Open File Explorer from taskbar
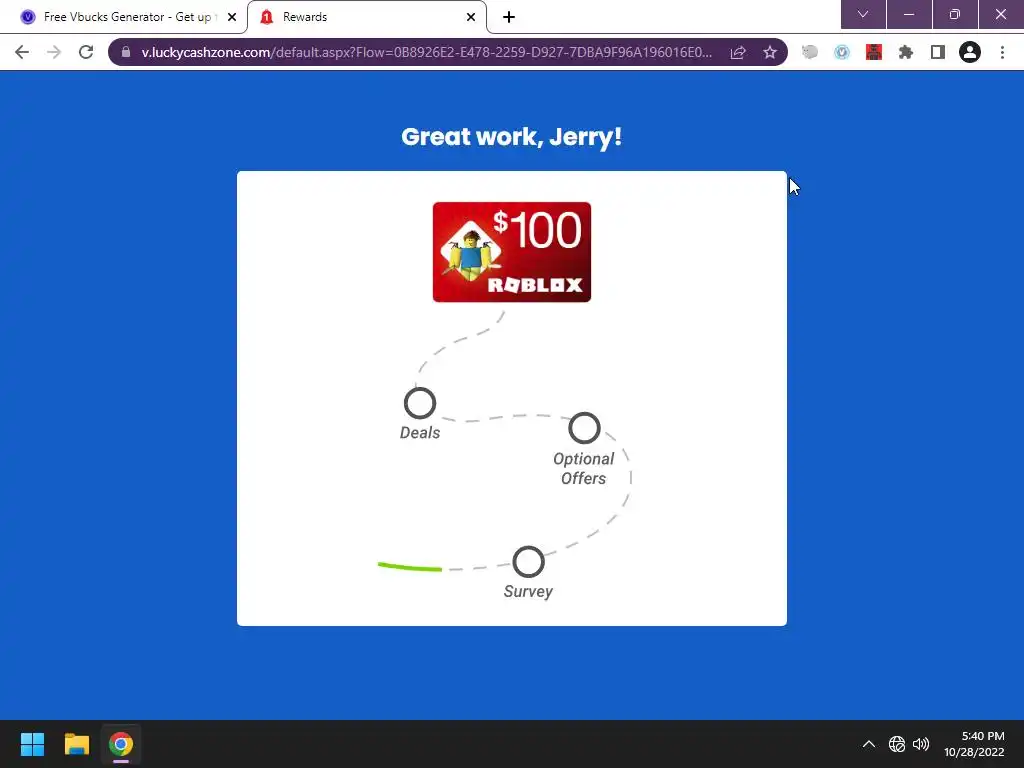Screen dimensions: 1024x768 coord(77,744)
